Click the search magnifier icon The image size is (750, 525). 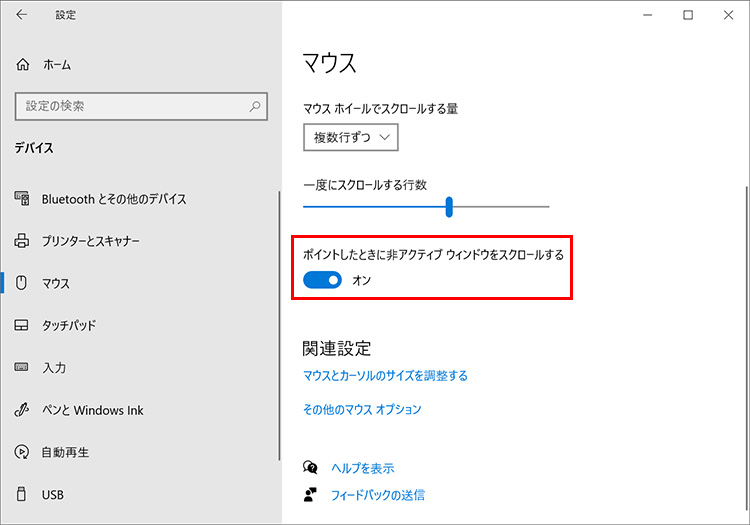click(x=256, y=105)
